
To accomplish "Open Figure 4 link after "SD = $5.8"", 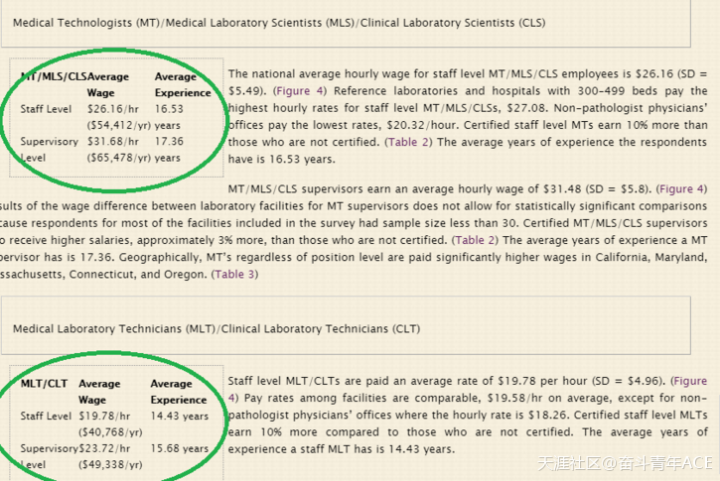I will pyautogui.click(x=681, y=189).
